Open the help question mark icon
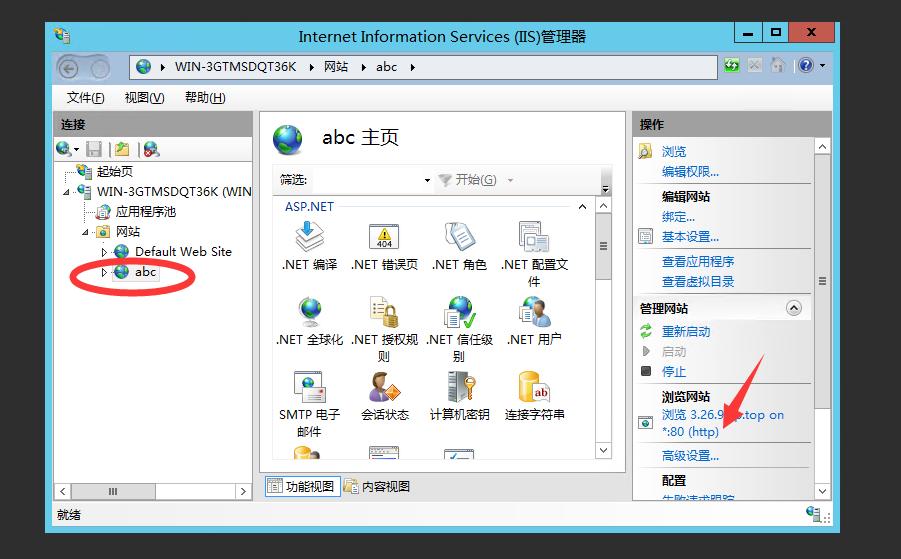Viewport: 901px width, 559px height. tap(806, 65)
